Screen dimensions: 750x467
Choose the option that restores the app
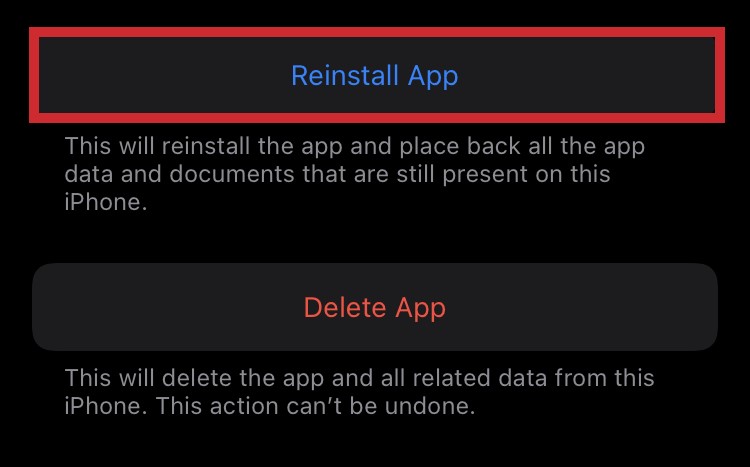coord(377,75)
